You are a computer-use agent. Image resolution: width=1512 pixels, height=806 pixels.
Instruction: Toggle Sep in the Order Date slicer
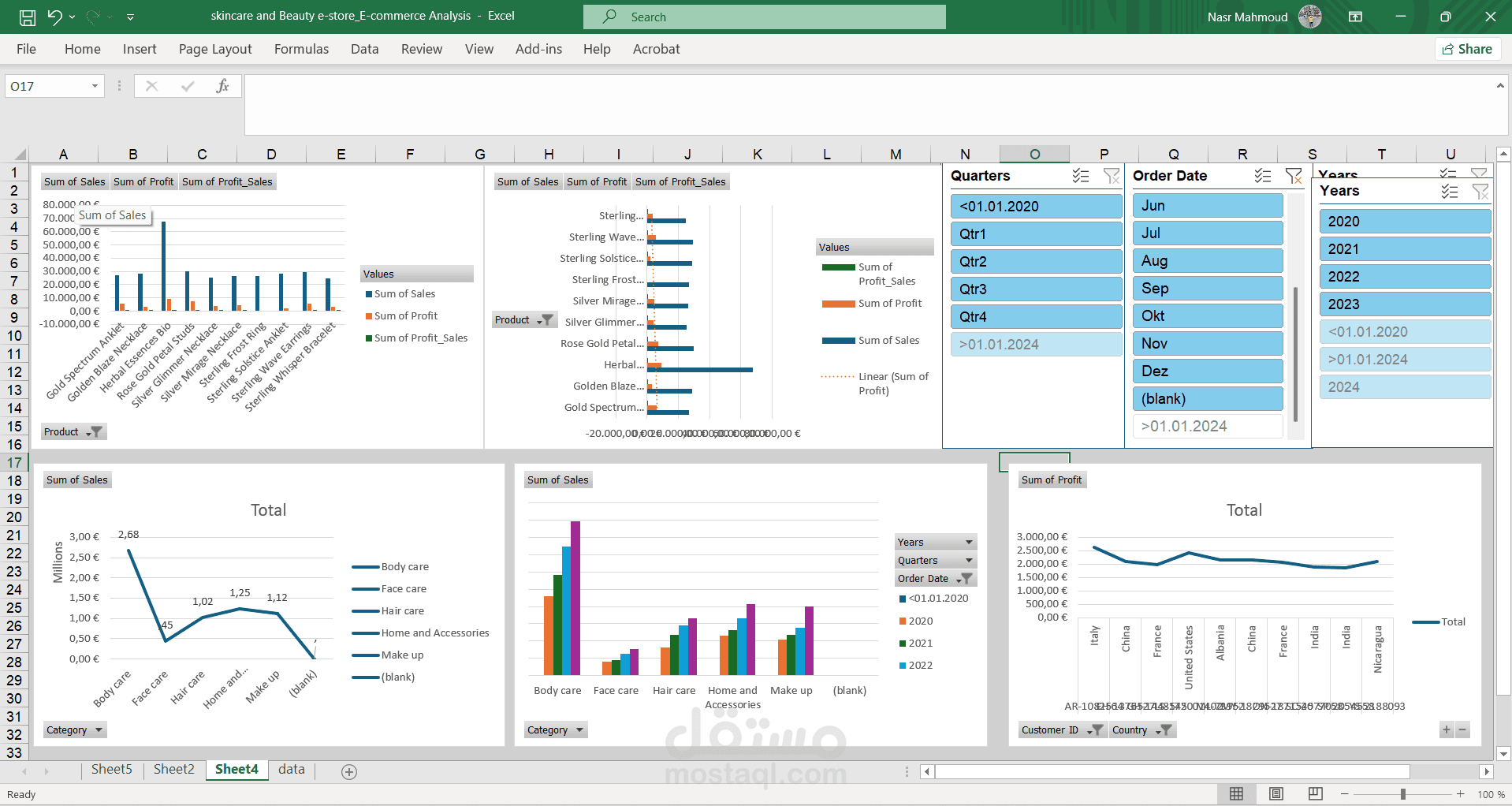point(1208,289)
